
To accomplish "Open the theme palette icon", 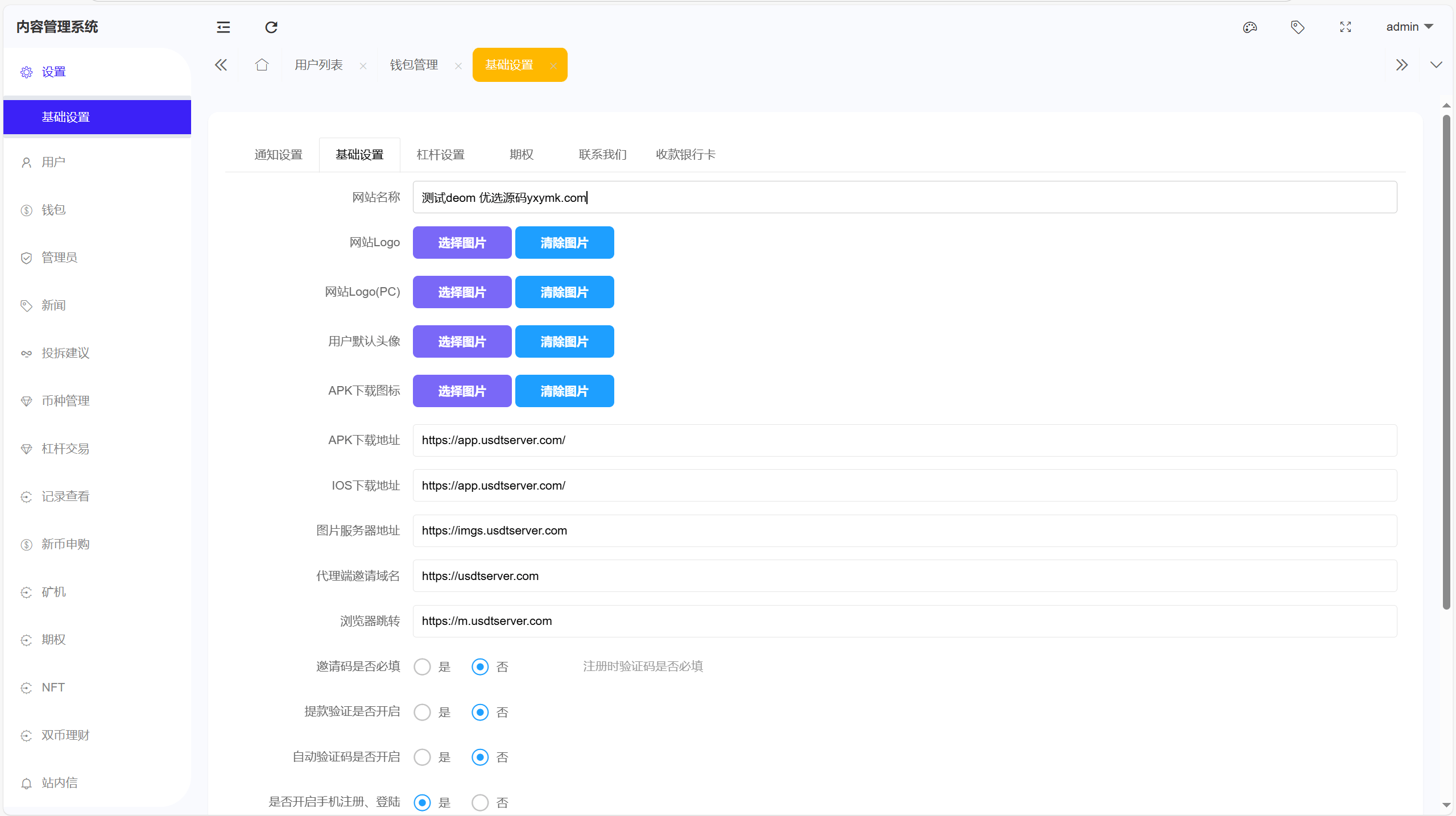I will click(1250, 27).
